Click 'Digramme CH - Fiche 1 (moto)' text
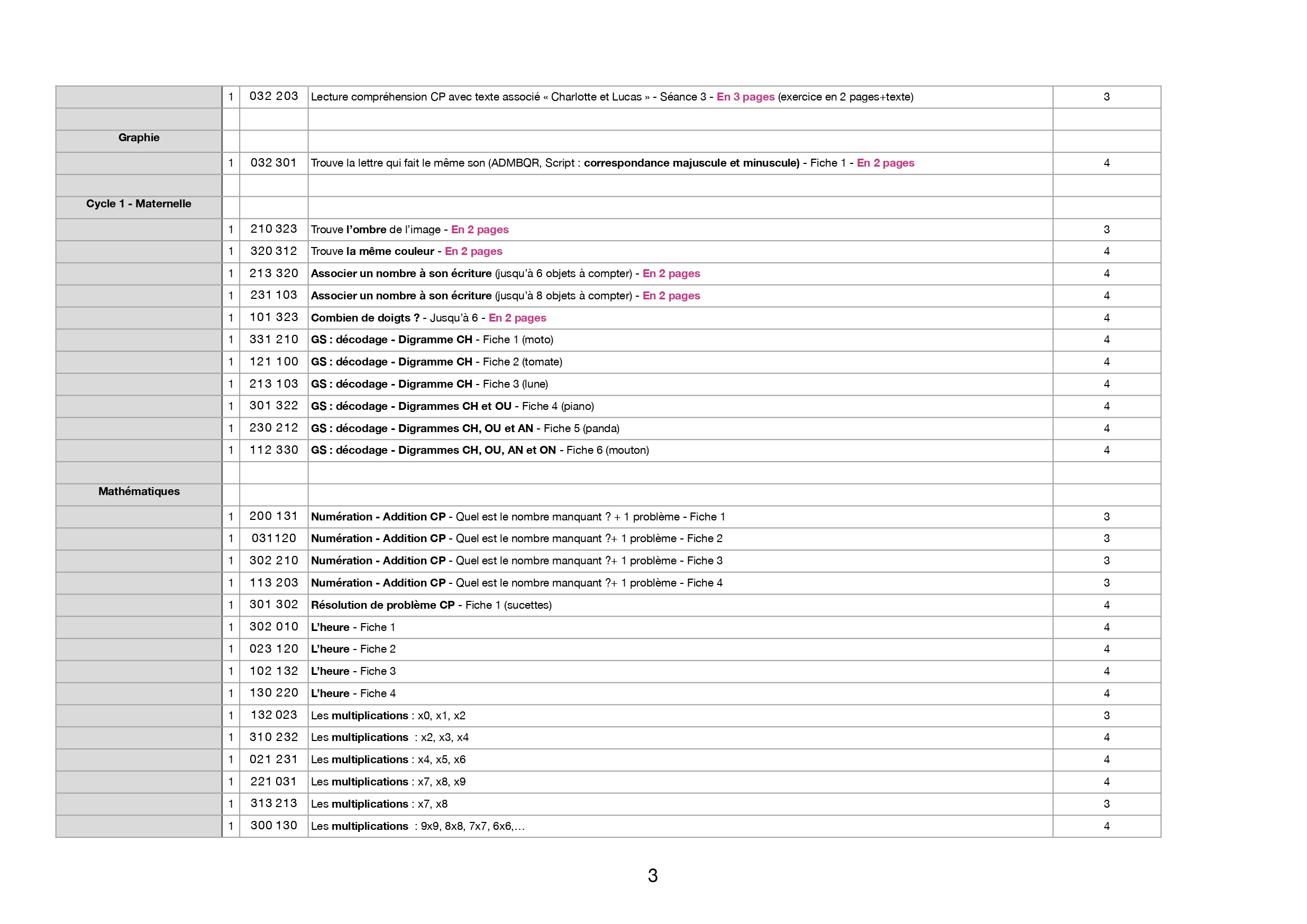This screenshot has height=924, width=1307. [x=476, y=340]
